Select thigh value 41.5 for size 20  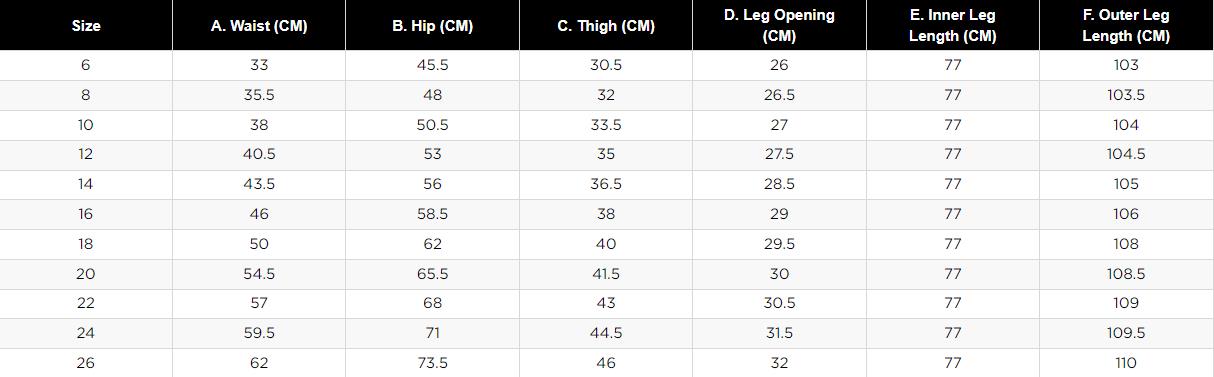[606, 274]
